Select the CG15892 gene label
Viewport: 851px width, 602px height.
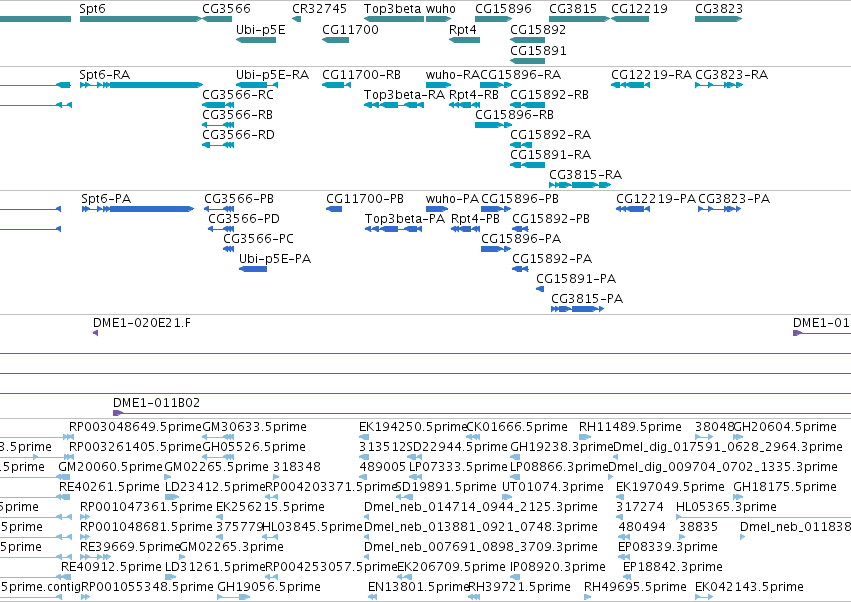point(538,29)
